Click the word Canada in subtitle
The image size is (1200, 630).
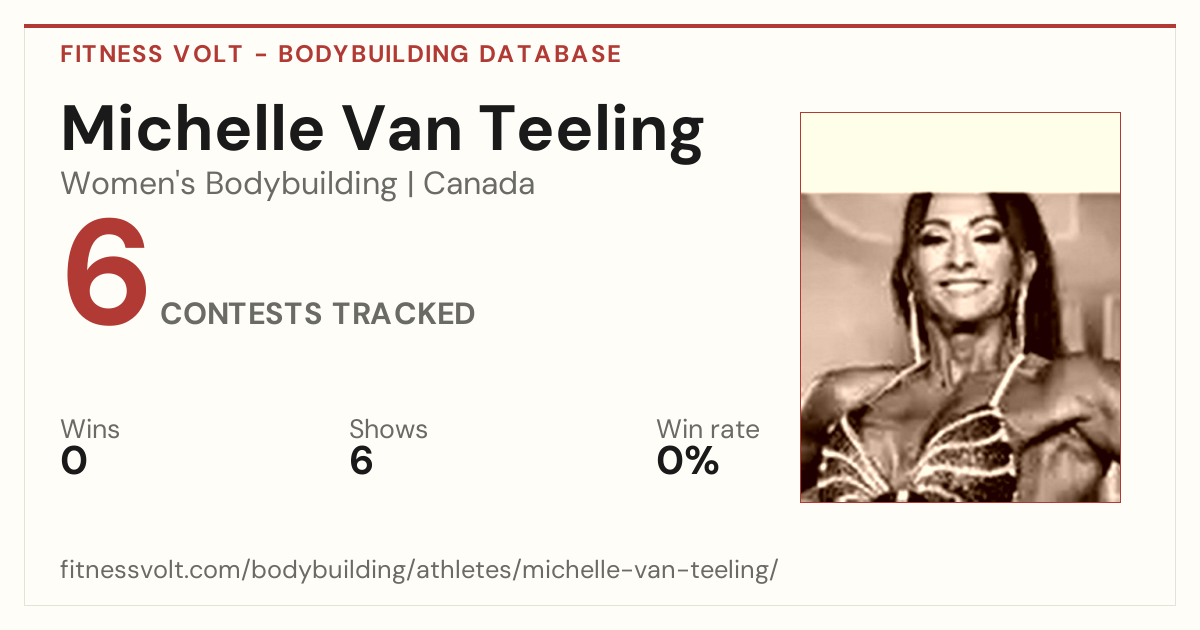479,184
